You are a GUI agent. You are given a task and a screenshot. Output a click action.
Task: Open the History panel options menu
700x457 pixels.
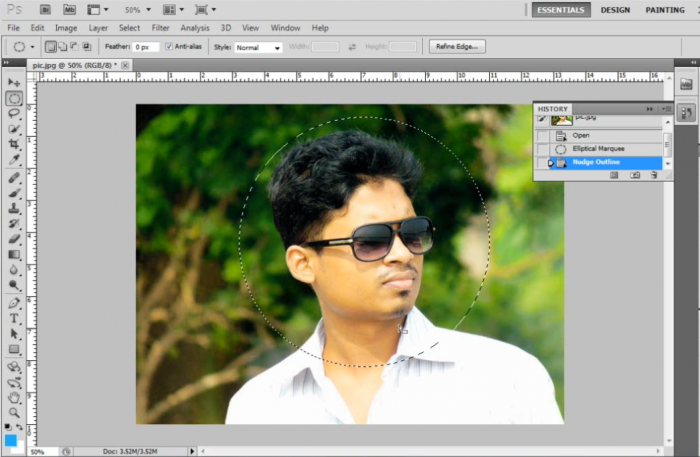[x=667, y=109]
